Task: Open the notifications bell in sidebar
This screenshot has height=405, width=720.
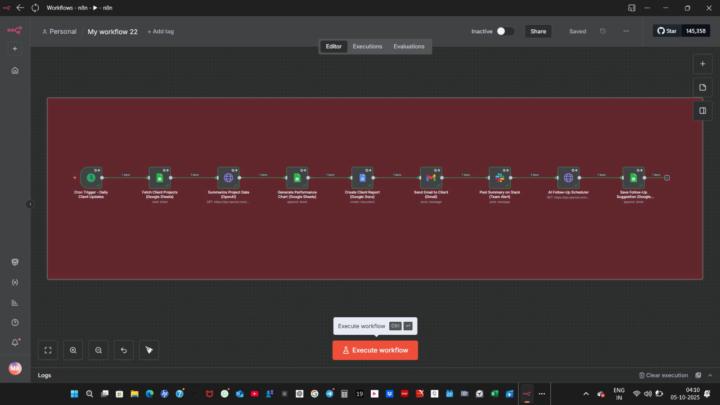Action: 15,343
